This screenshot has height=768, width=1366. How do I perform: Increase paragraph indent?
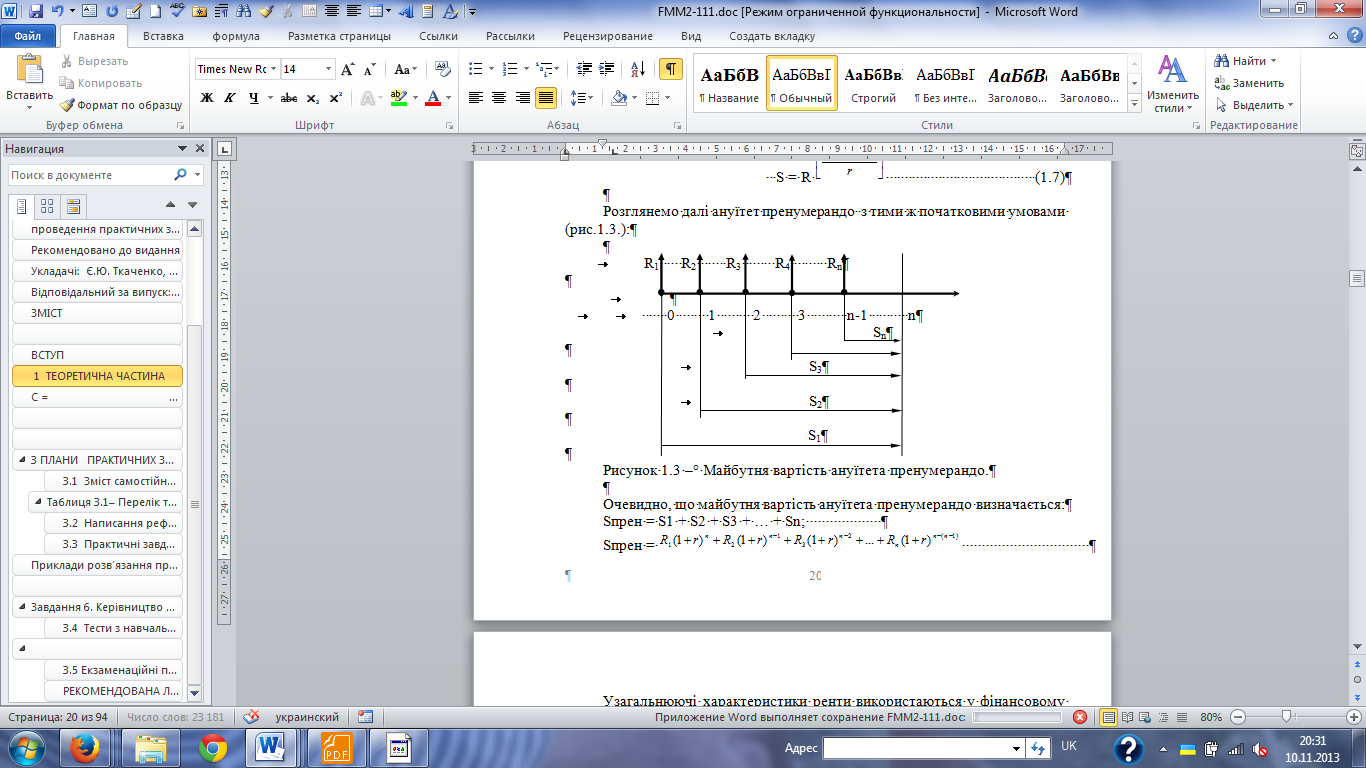pos(604,70)
